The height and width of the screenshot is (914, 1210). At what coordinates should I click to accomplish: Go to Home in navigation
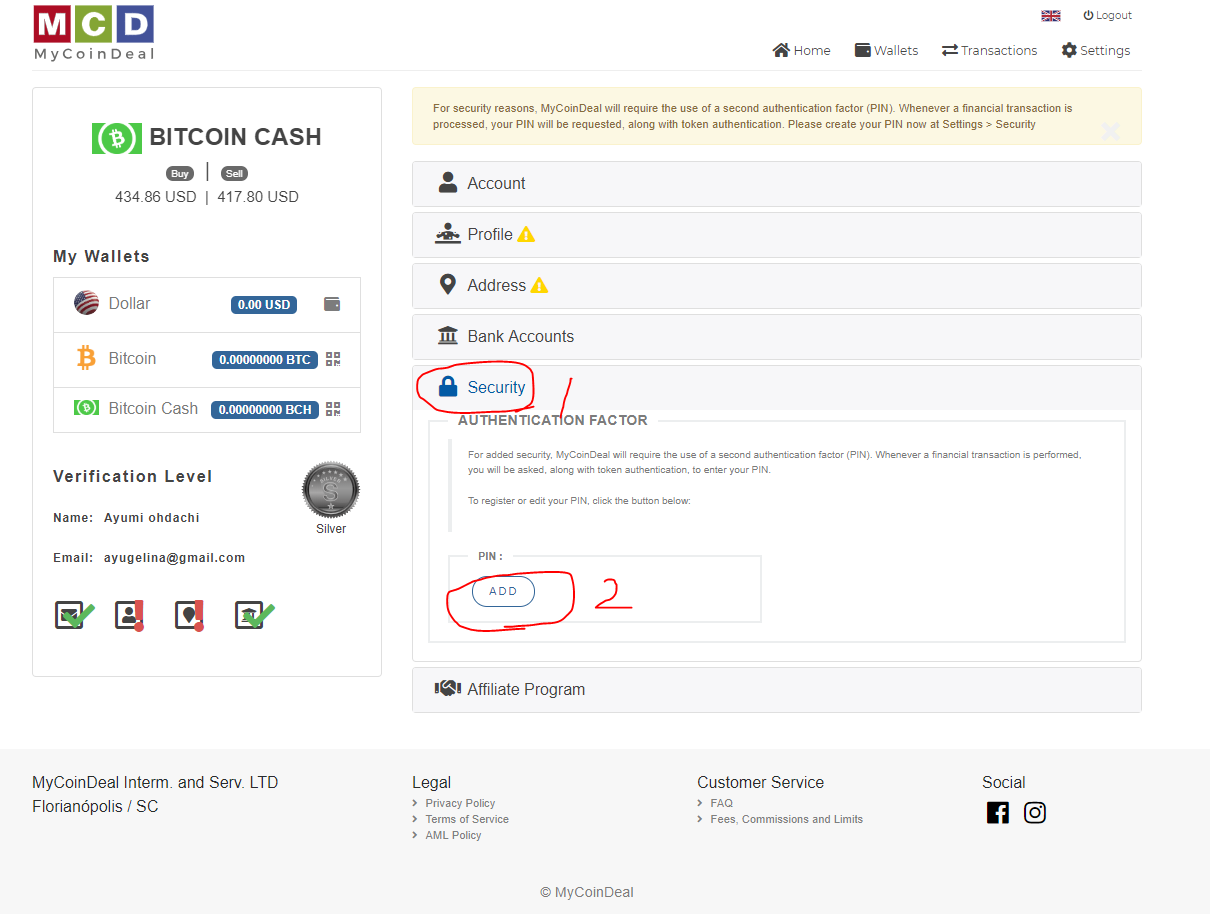(x=801, y=50)
